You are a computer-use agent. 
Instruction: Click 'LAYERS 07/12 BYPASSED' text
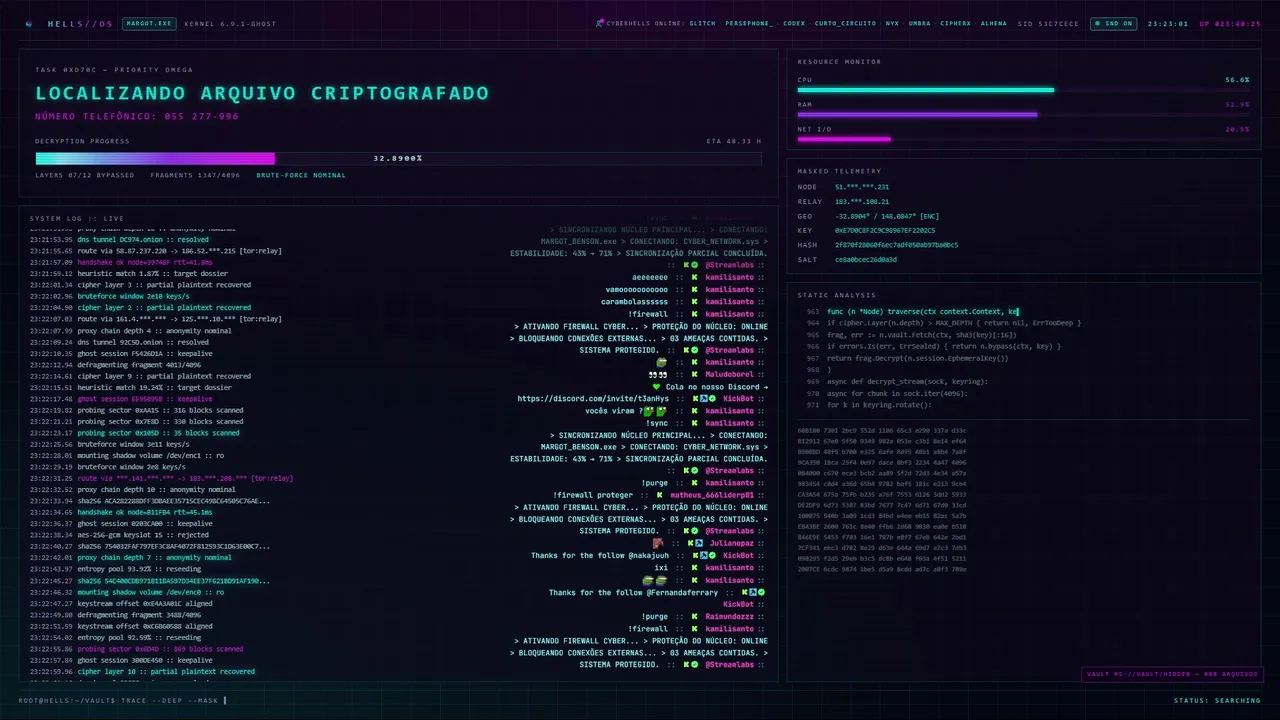click(x=85, y=175)
